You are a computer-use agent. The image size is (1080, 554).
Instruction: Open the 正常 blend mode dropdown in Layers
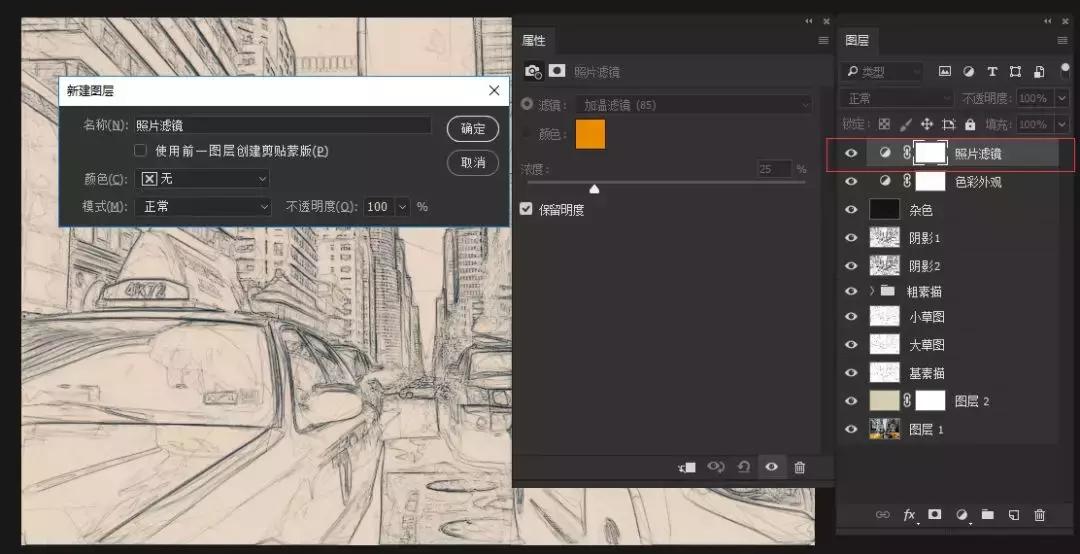[896, 99]
